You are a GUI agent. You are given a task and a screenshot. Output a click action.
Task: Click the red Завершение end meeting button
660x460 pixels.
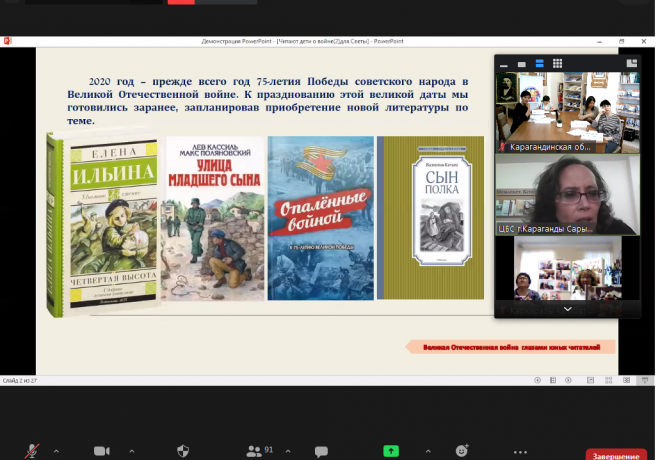[x=614, y=452]
